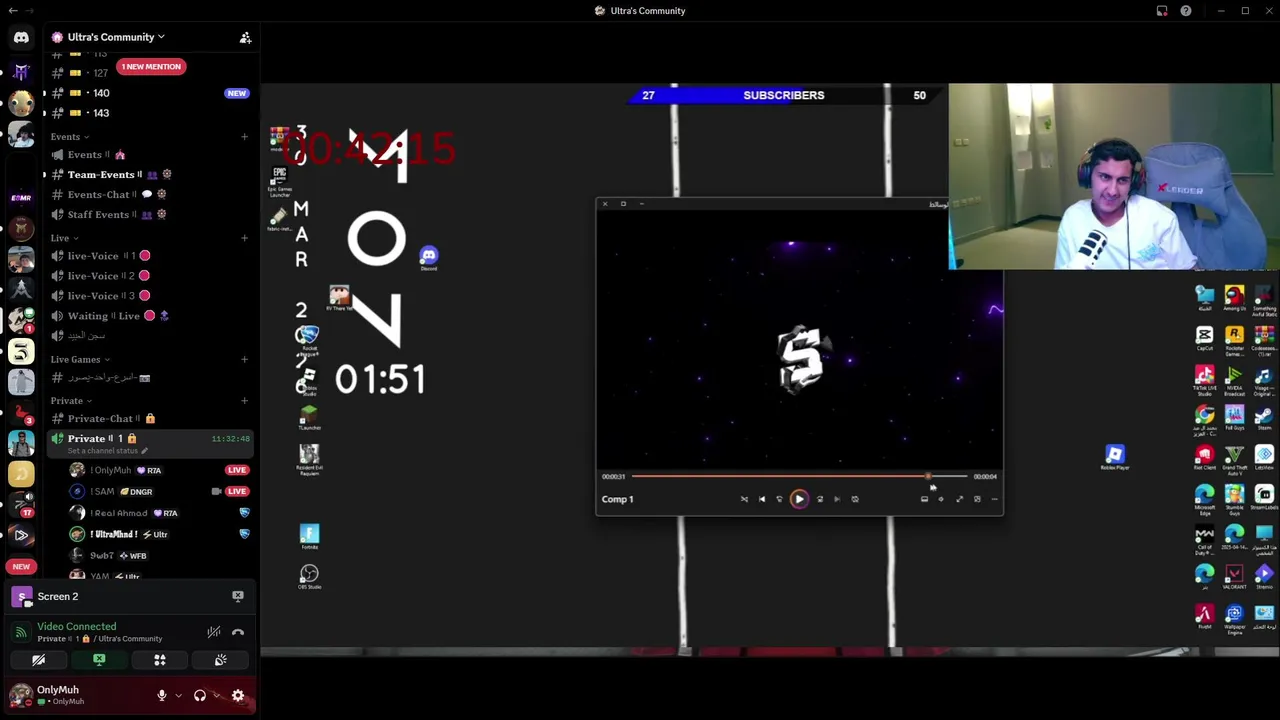Open Discord home direct messages
Screen dimensions: 1280x720
click(x=21, y=38)
